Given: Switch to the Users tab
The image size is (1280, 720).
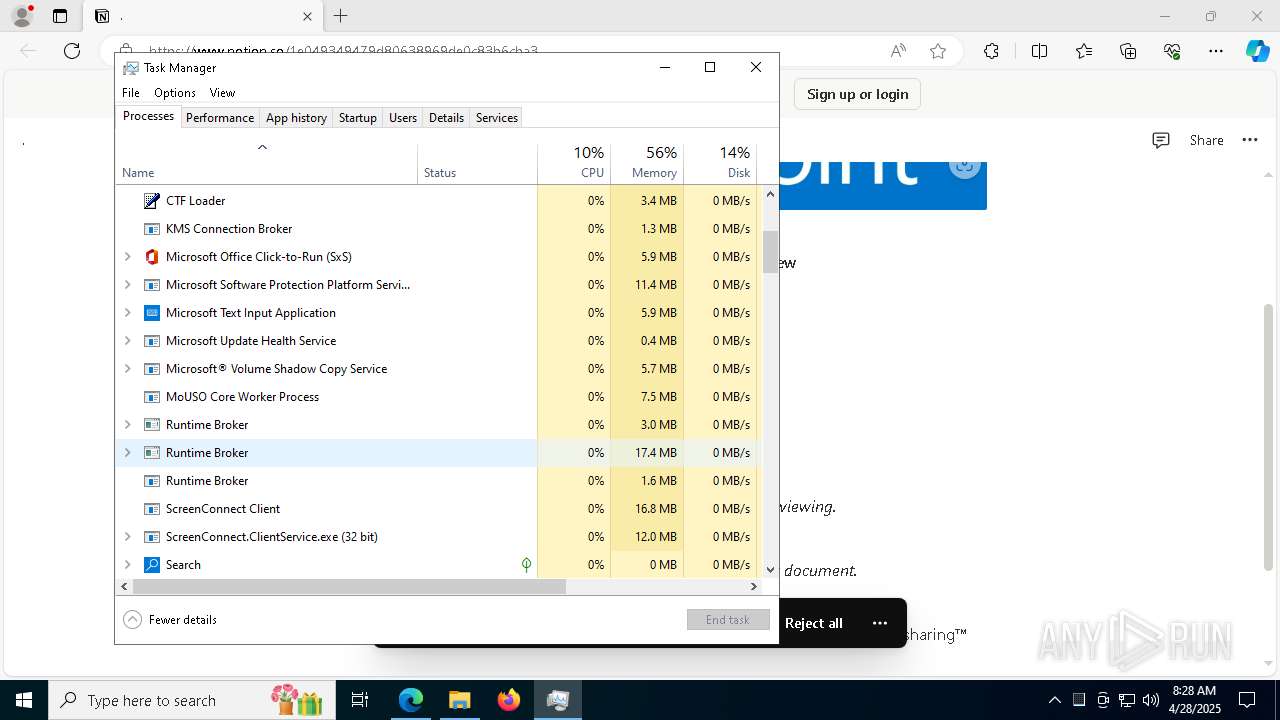Looking at the screenshot, I should (x=403, y=118).
